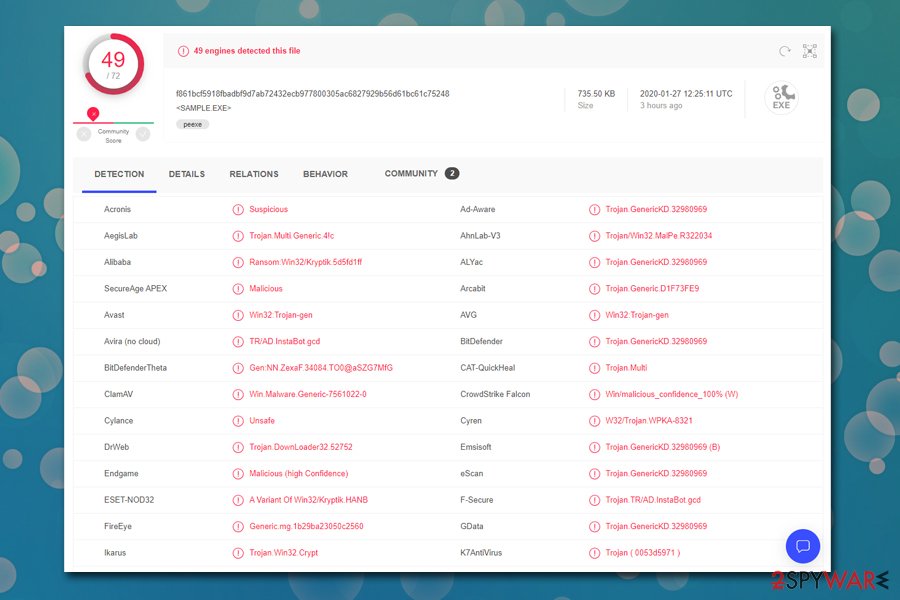900x600 pixels.
Task: Click the 'Emsisoft' engine name
Action: click(x=476, y=447)
